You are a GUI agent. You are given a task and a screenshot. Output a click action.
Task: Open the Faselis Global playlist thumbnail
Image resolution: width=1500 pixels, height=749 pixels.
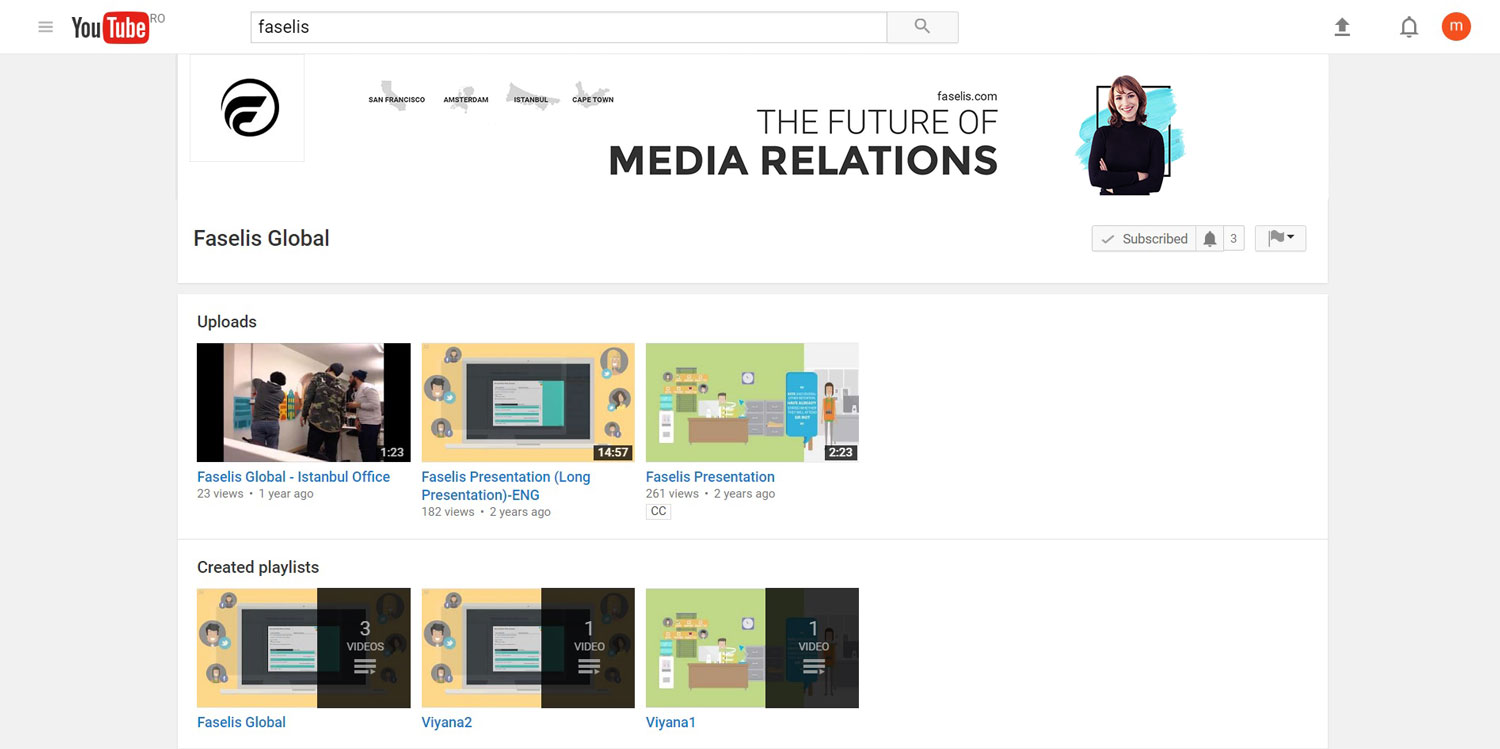coord(304,648)
